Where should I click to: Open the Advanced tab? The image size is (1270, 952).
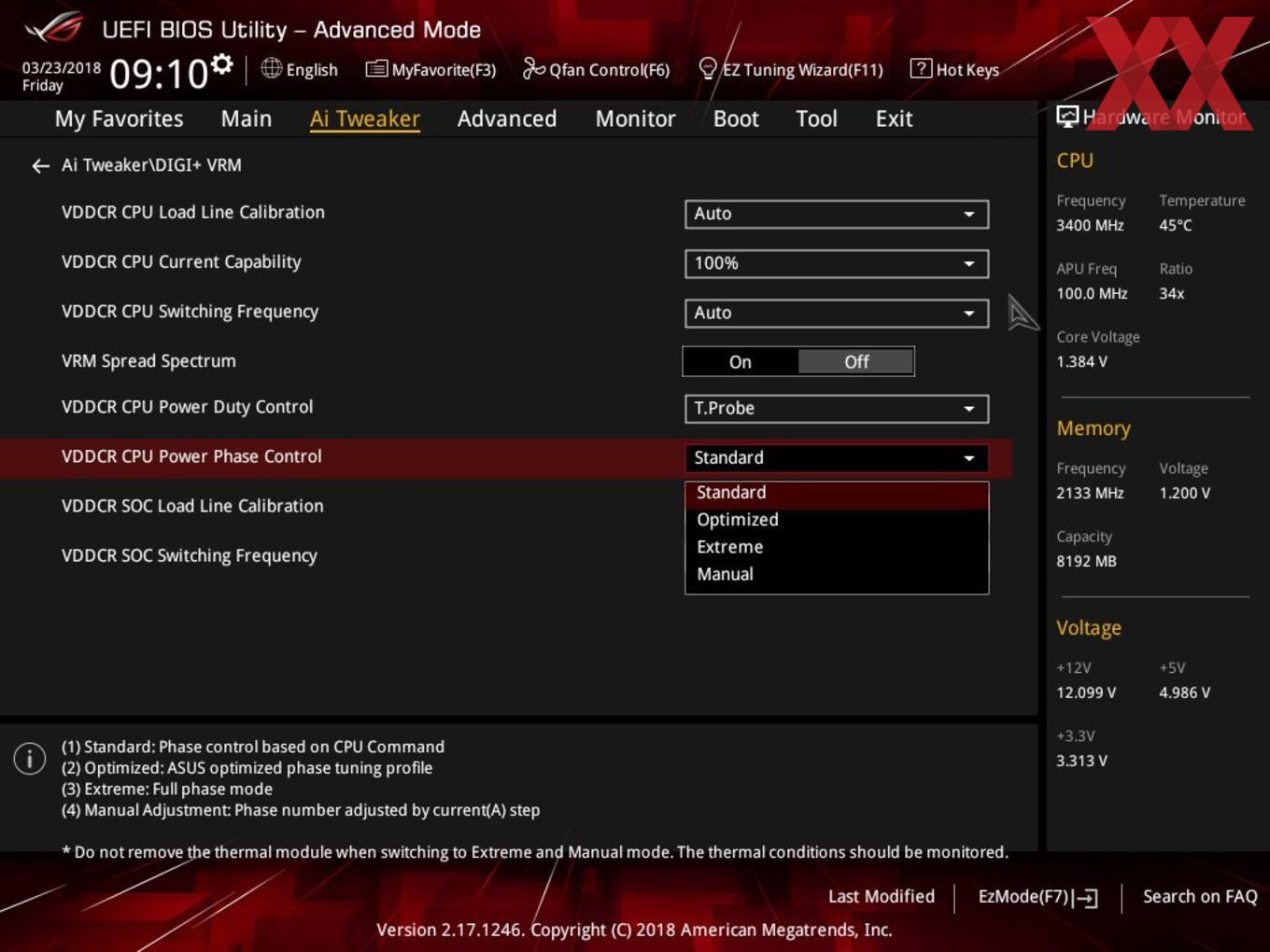pyautogui.click(x=506, y=119)
